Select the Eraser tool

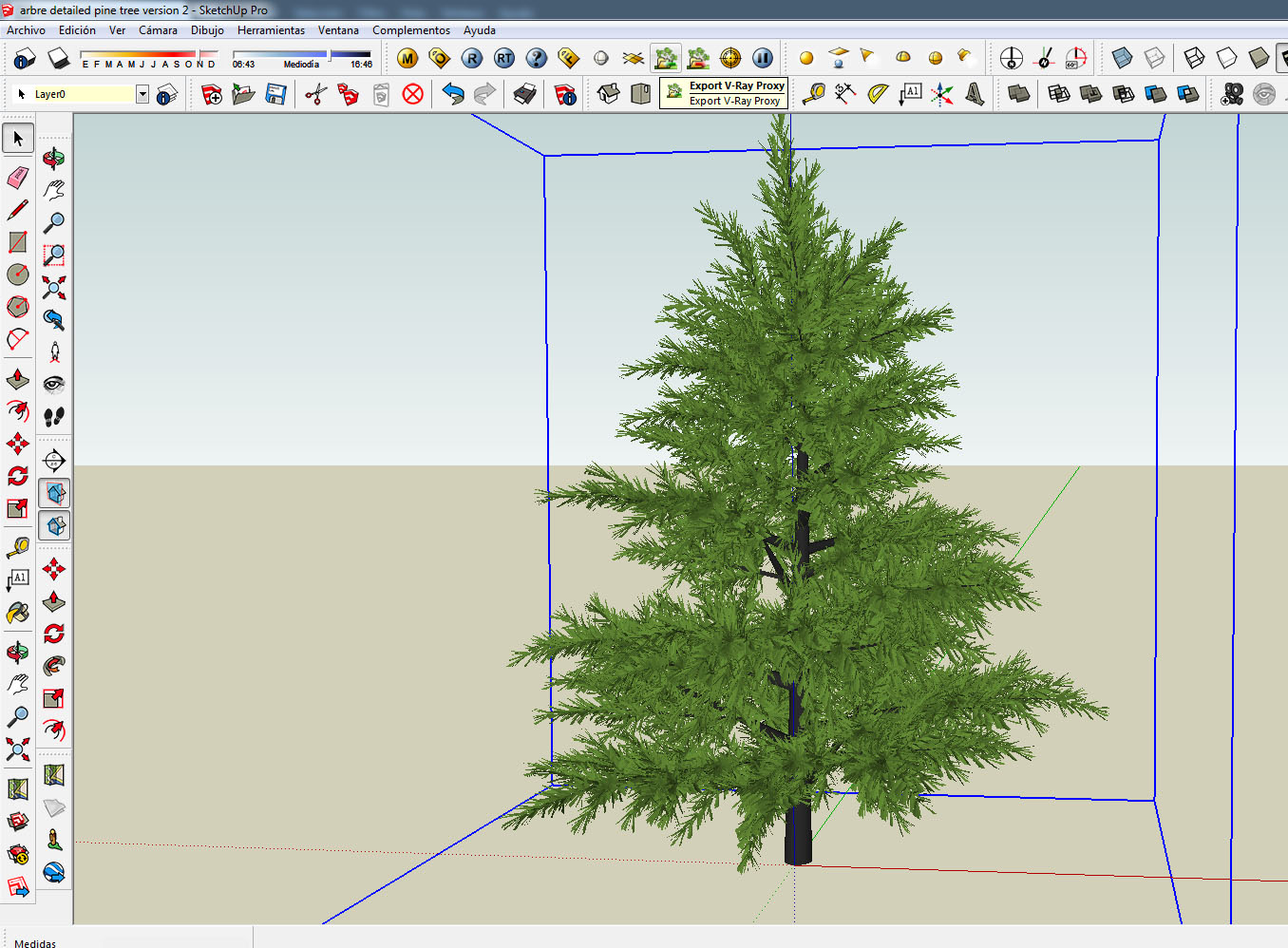pyautogui.click(x=18, y=177)
